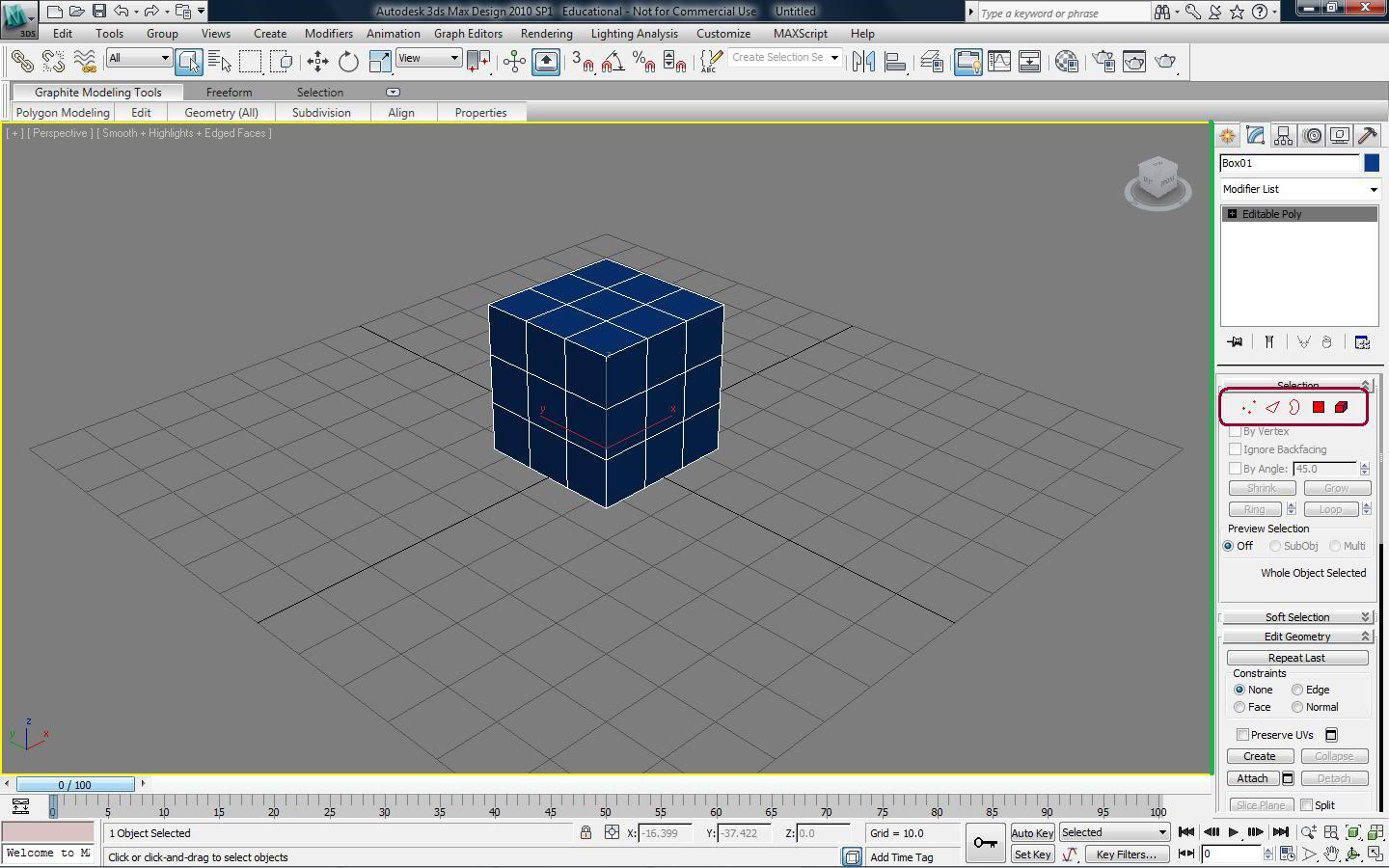1389x868 pixels.
Task: Open the Utilities hammer panel
Action: 1367,136
